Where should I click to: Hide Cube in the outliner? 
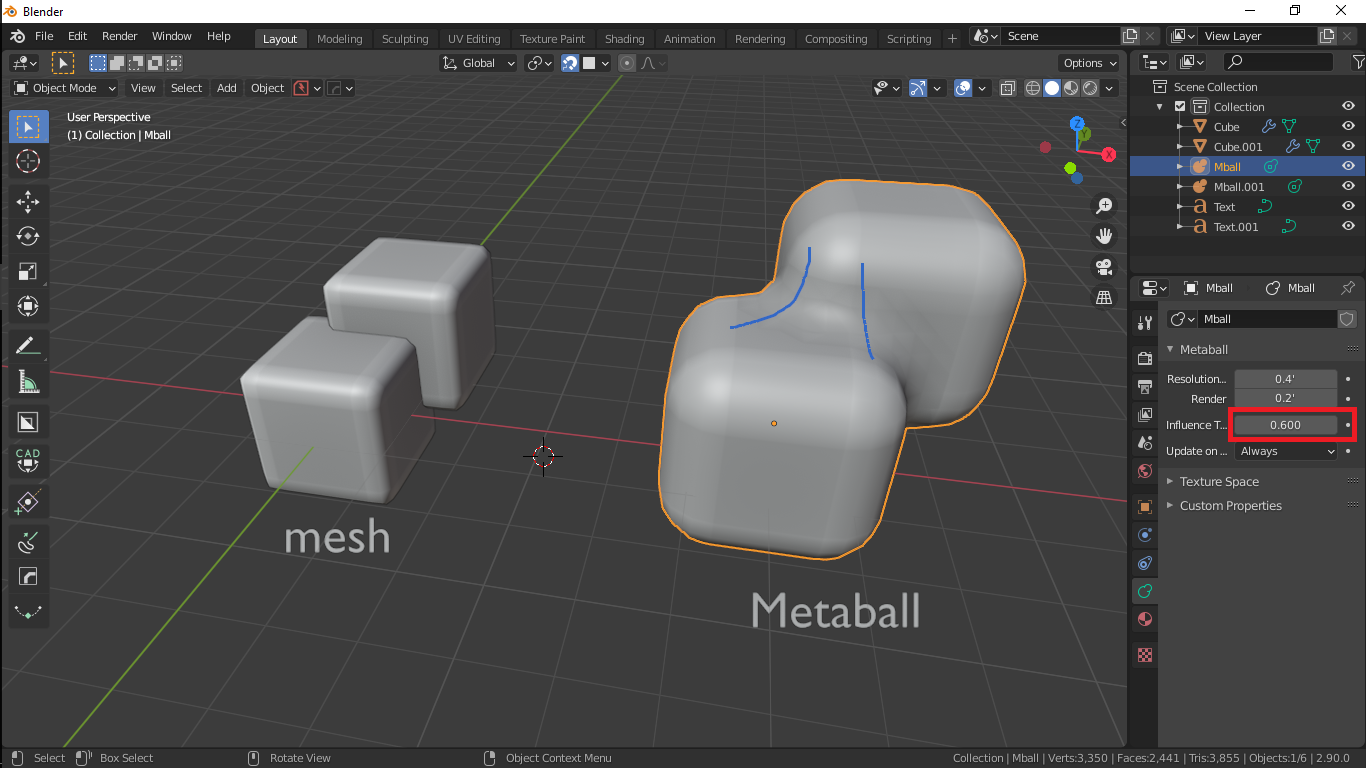(x=1348, y=127)
